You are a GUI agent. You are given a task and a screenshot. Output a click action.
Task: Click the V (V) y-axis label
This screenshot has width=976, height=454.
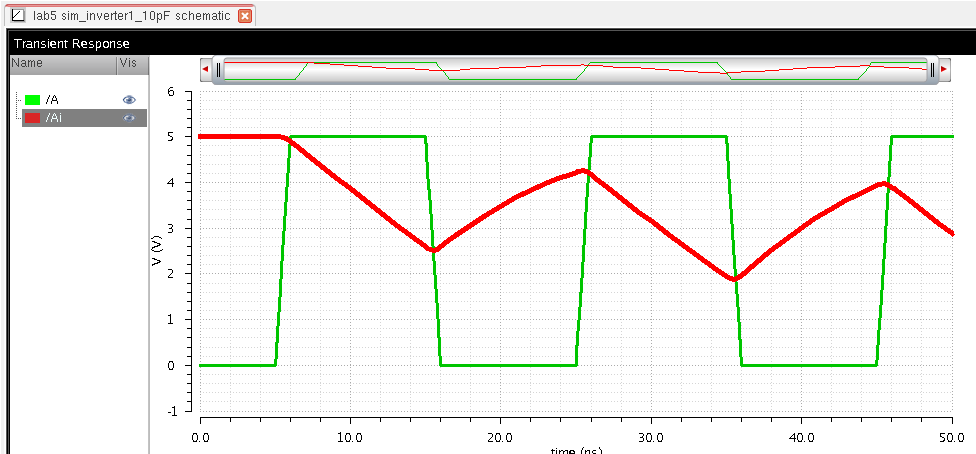coord(157,251)
